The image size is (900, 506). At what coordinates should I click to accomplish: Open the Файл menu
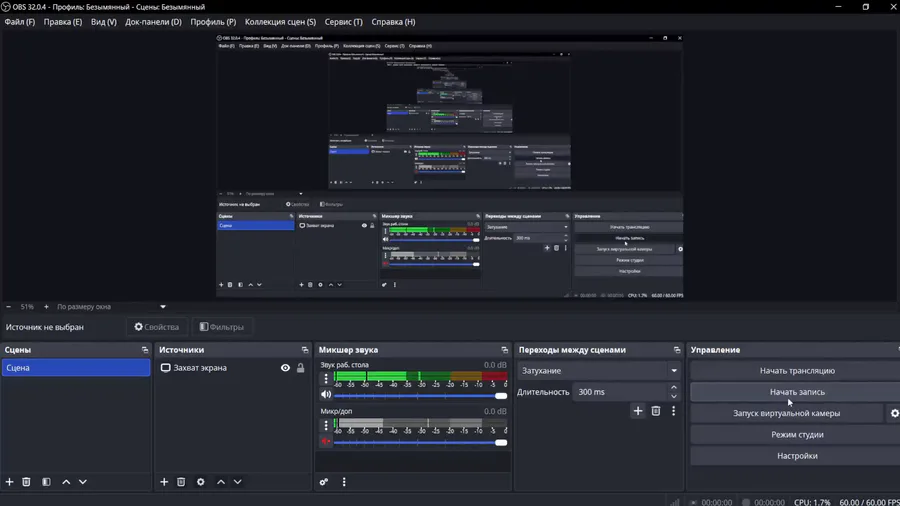(20, 22)
